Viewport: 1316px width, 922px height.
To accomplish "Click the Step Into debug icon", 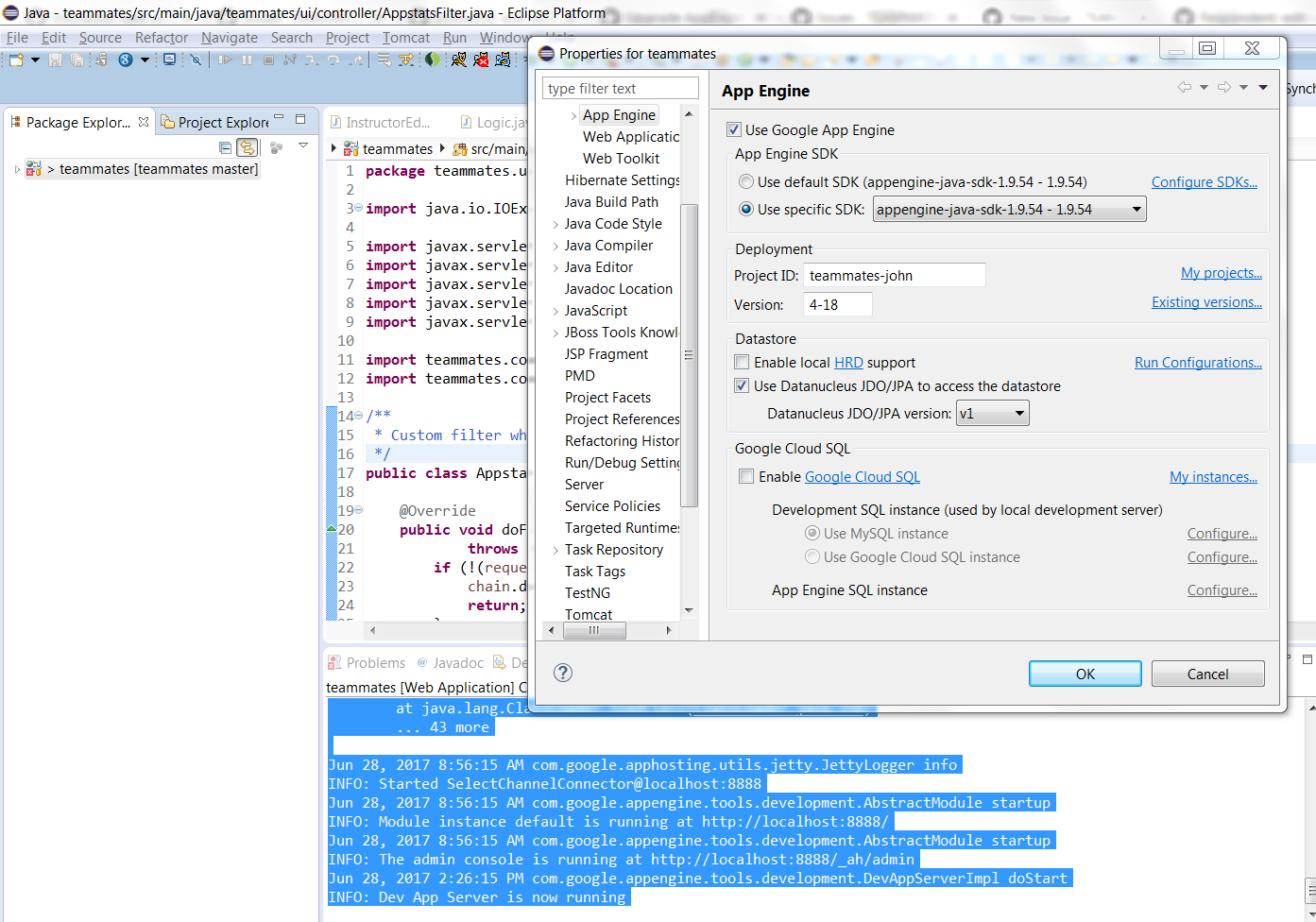I will pos(312,60).
